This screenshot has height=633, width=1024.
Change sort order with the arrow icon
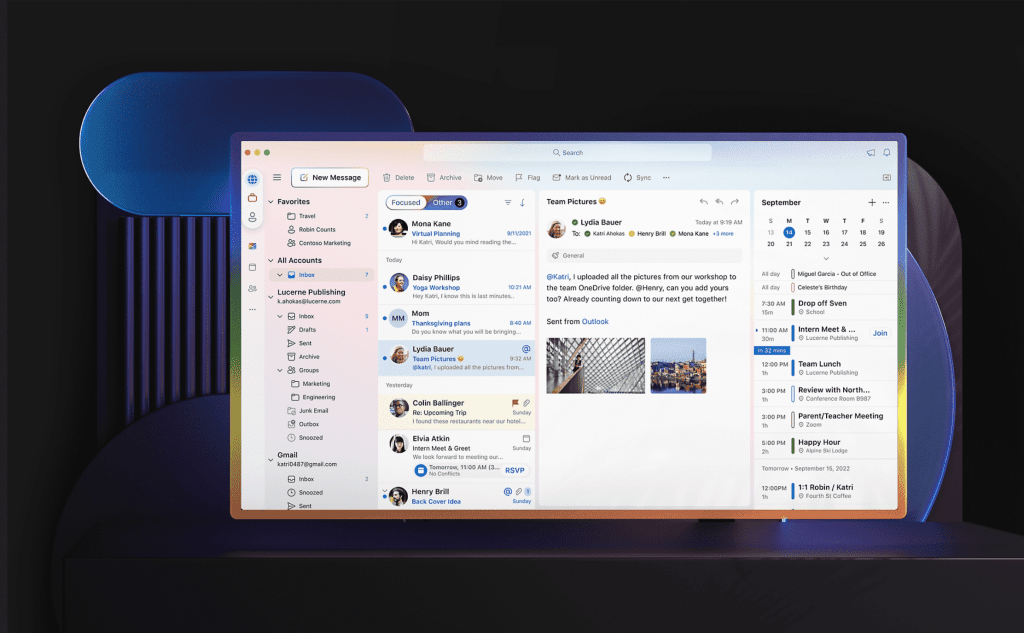[522, 203]
